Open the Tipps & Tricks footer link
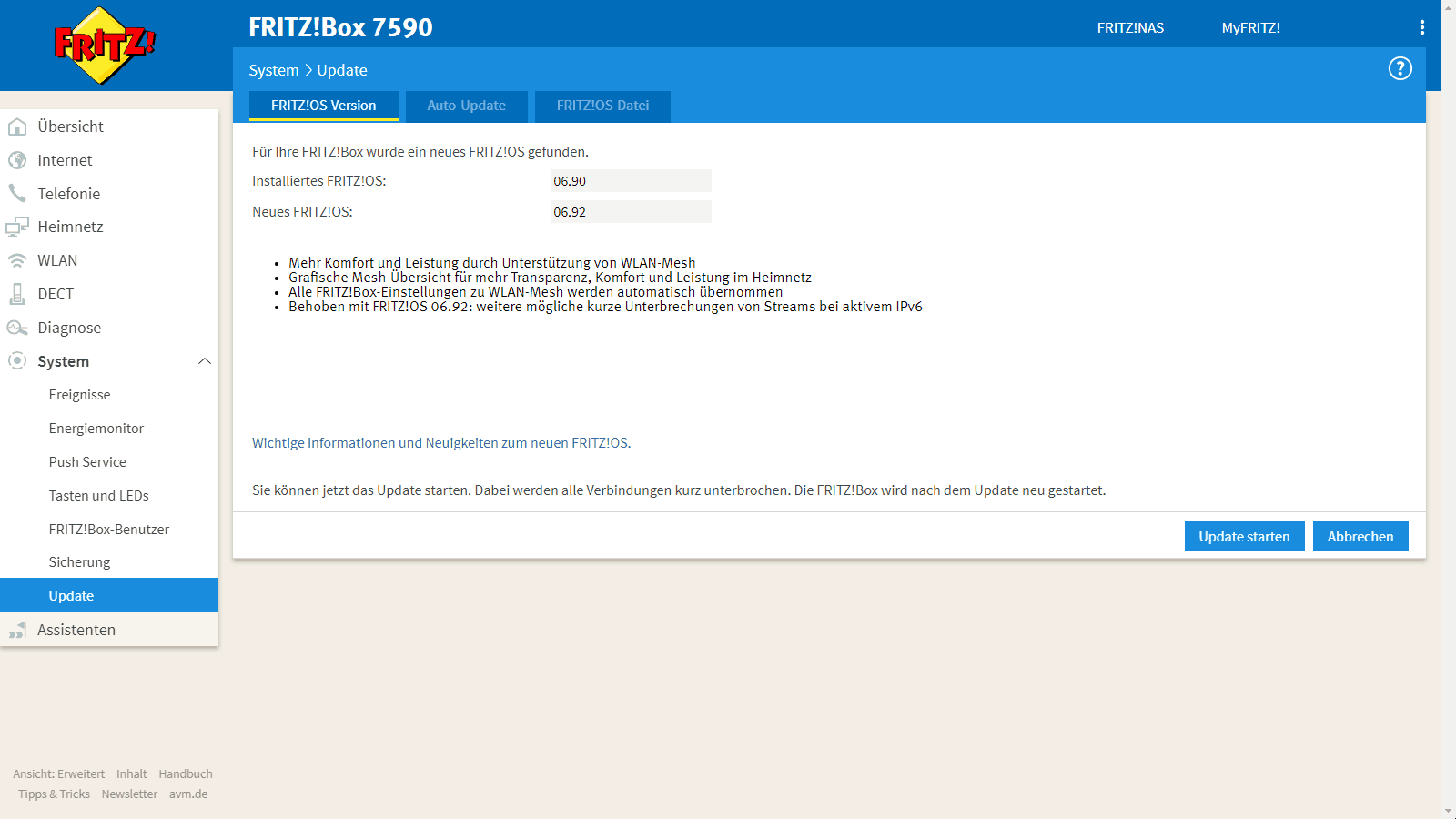The width and height of the screenshot is (1456, 819). (55, 794)
